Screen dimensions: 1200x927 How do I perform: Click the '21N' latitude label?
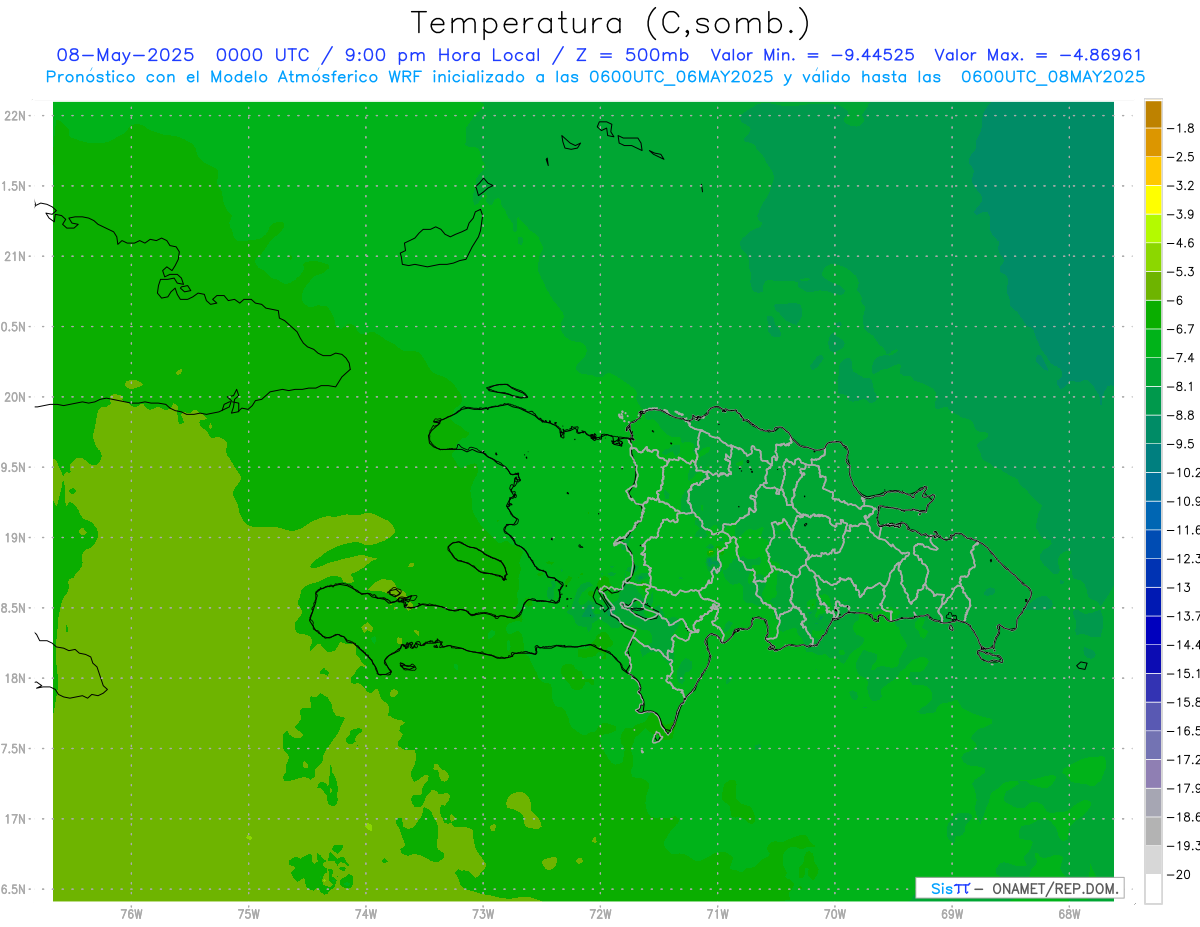[x=15, y=257]
